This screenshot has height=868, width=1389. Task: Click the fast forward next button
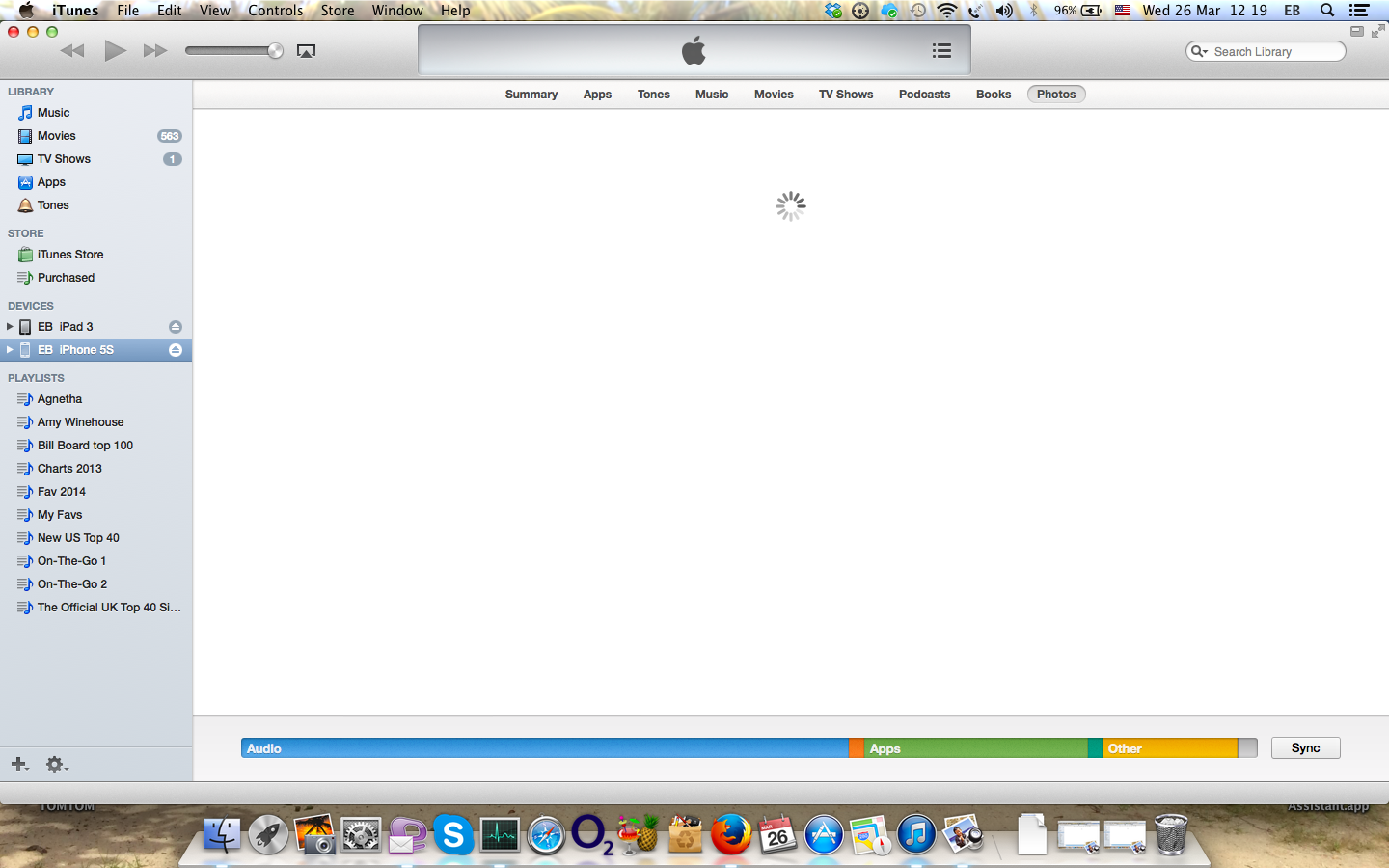pos(155,51)
